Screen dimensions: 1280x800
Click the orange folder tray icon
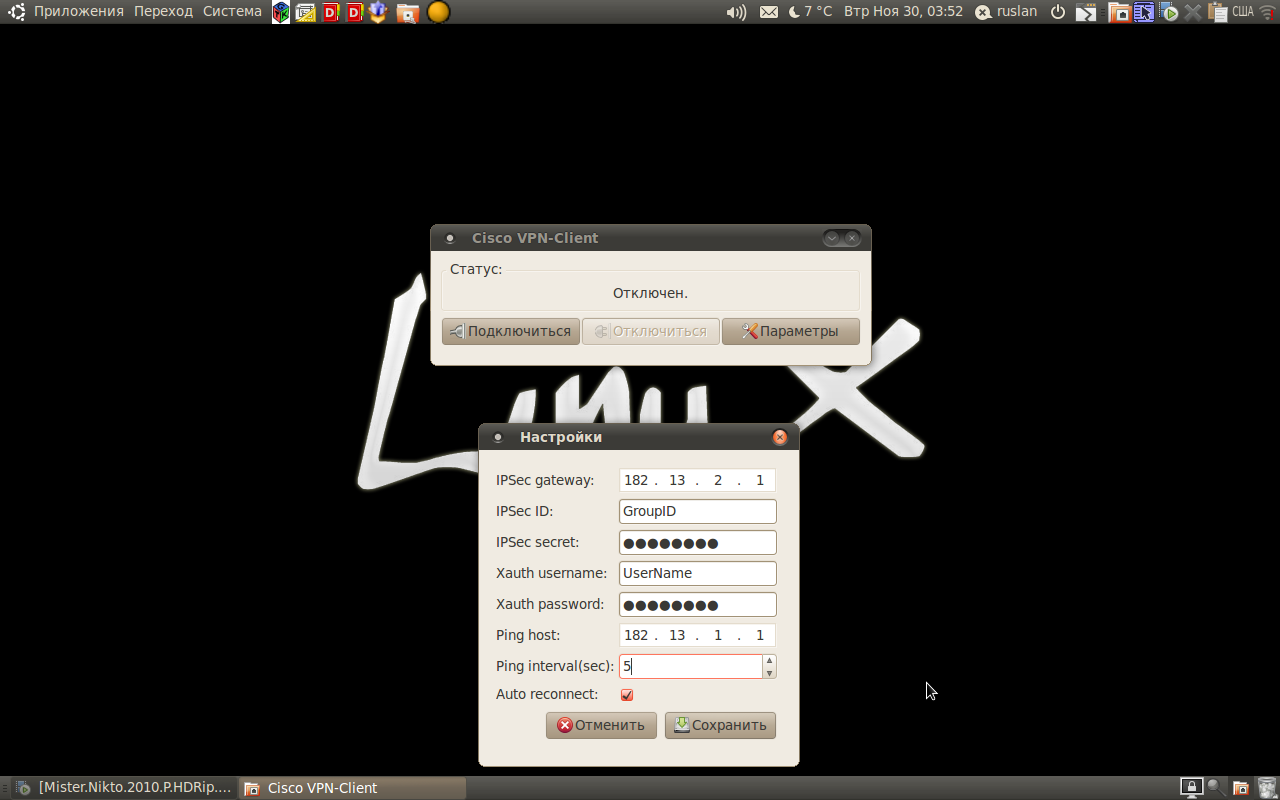point(1120,13)
